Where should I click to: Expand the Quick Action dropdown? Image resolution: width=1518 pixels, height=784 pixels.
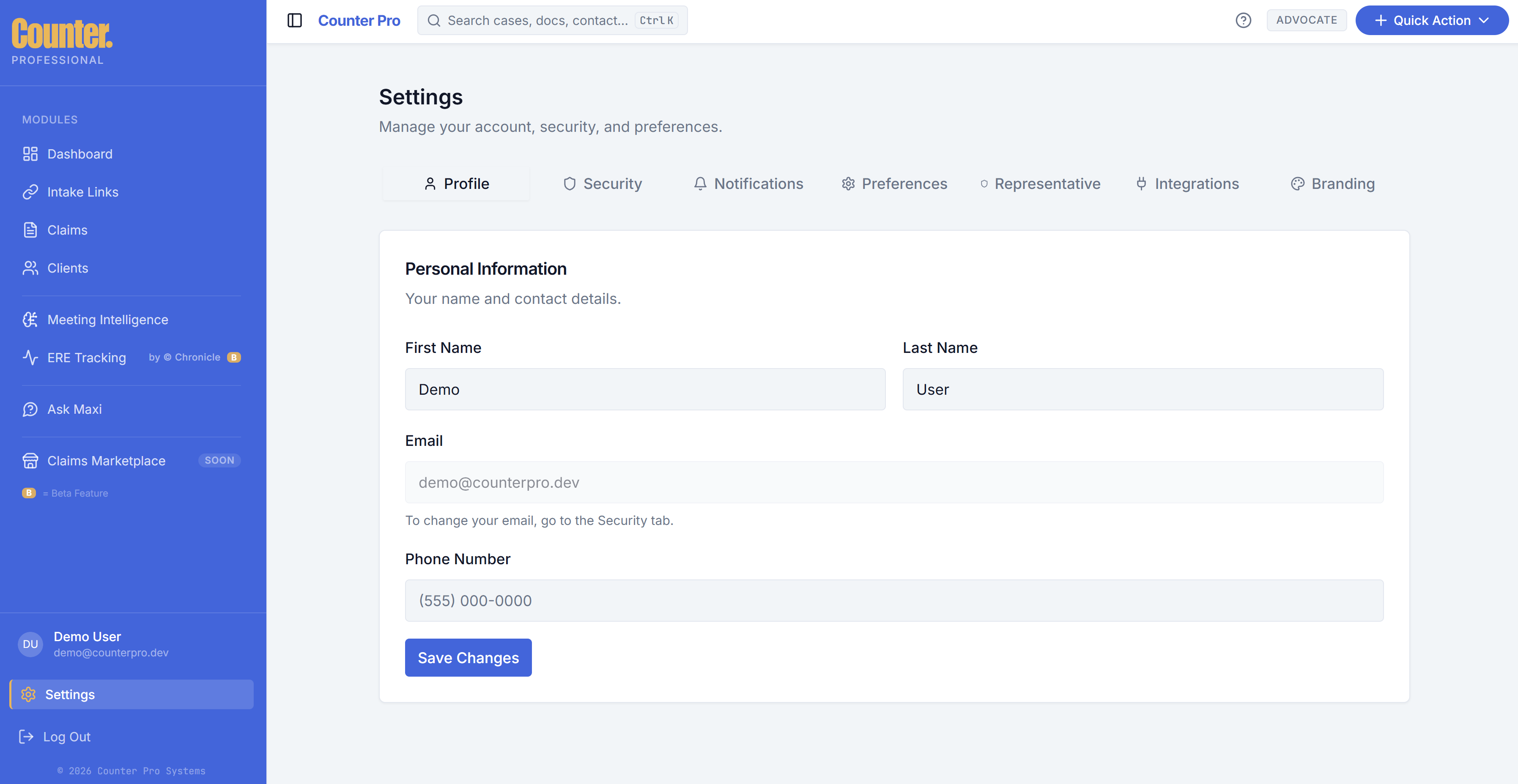click(x=1431, y=21)
